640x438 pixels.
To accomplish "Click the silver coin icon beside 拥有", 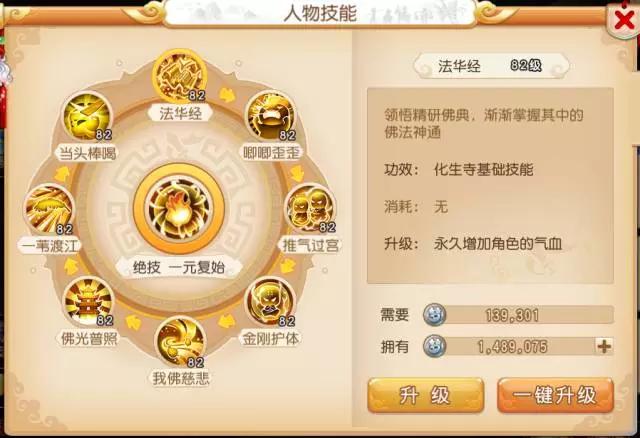I will (435, 347).
